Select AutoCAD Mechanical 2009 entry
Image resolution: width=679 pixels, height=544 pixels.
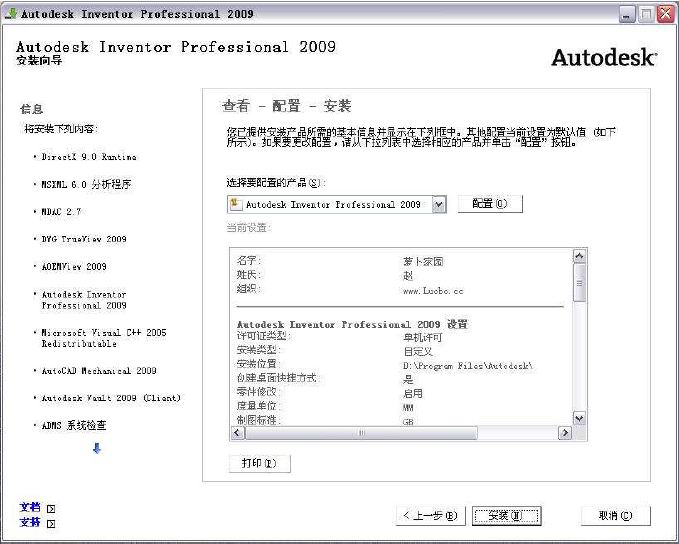click(99, 371)
